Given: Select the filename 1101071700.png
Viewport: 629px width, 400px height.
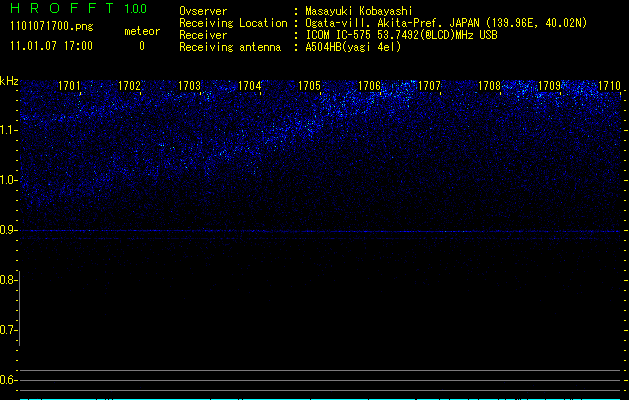Looking at the screenshot, I should [x=52, y=26].
